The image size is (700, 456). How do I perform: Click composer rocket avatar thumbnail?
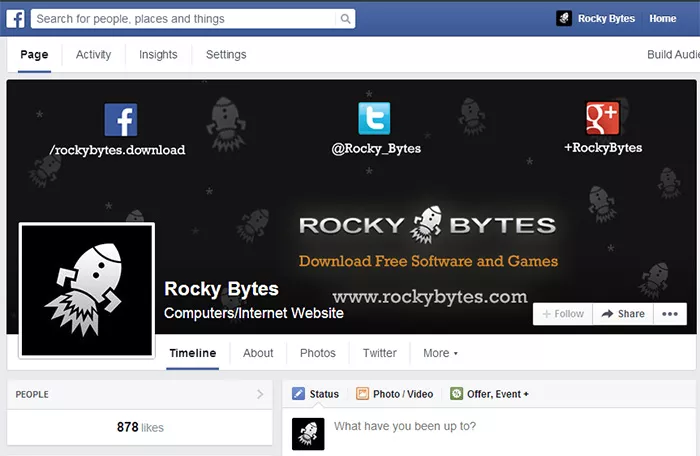308,434
